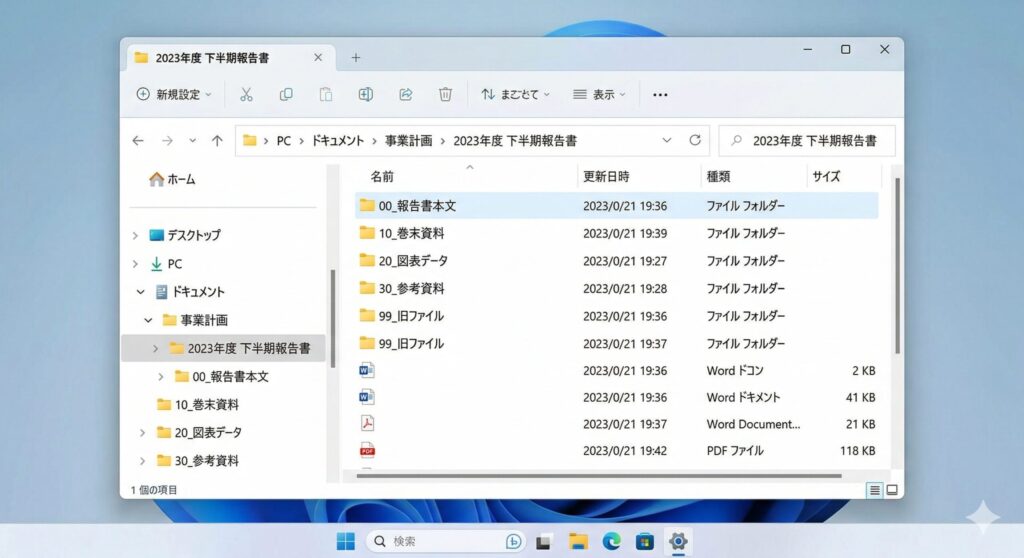Screen dimensions: 1024x558
Task: Sort by 更新日時 column header
Action: pyautogui.click(x=606, y=176)
